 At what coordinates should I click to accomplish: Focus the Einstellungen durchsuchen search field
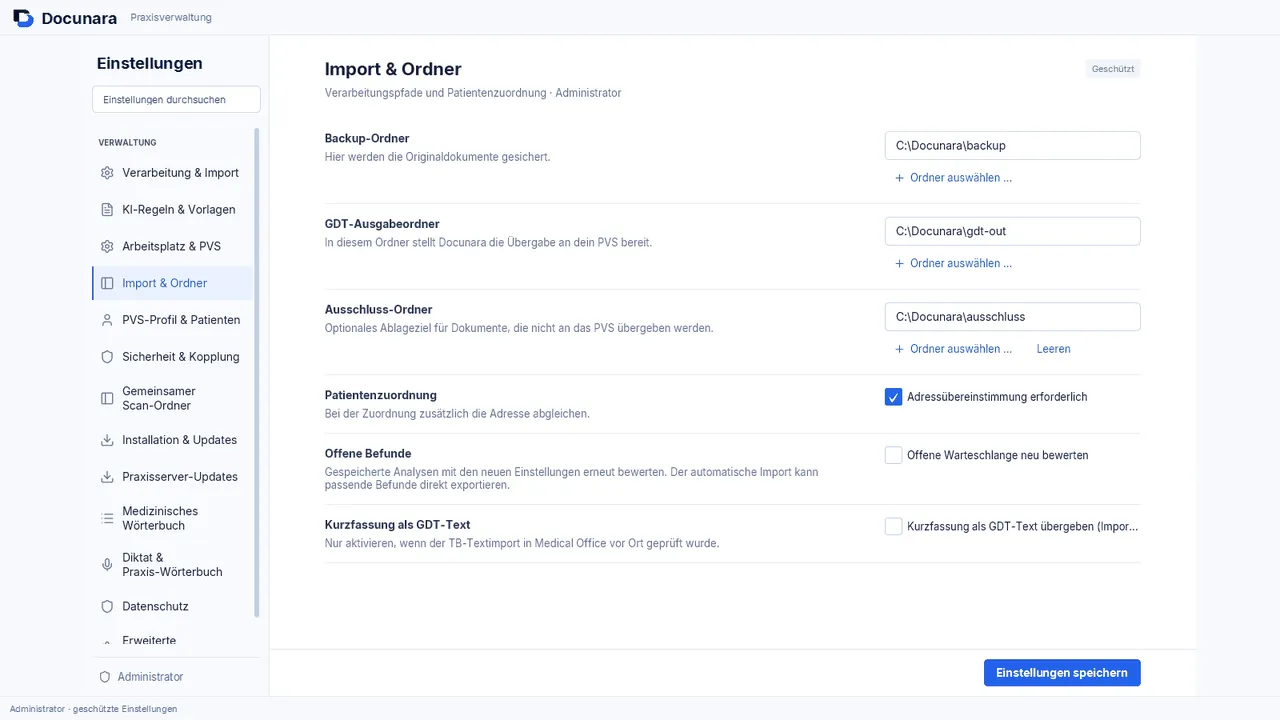coord(176,99)
